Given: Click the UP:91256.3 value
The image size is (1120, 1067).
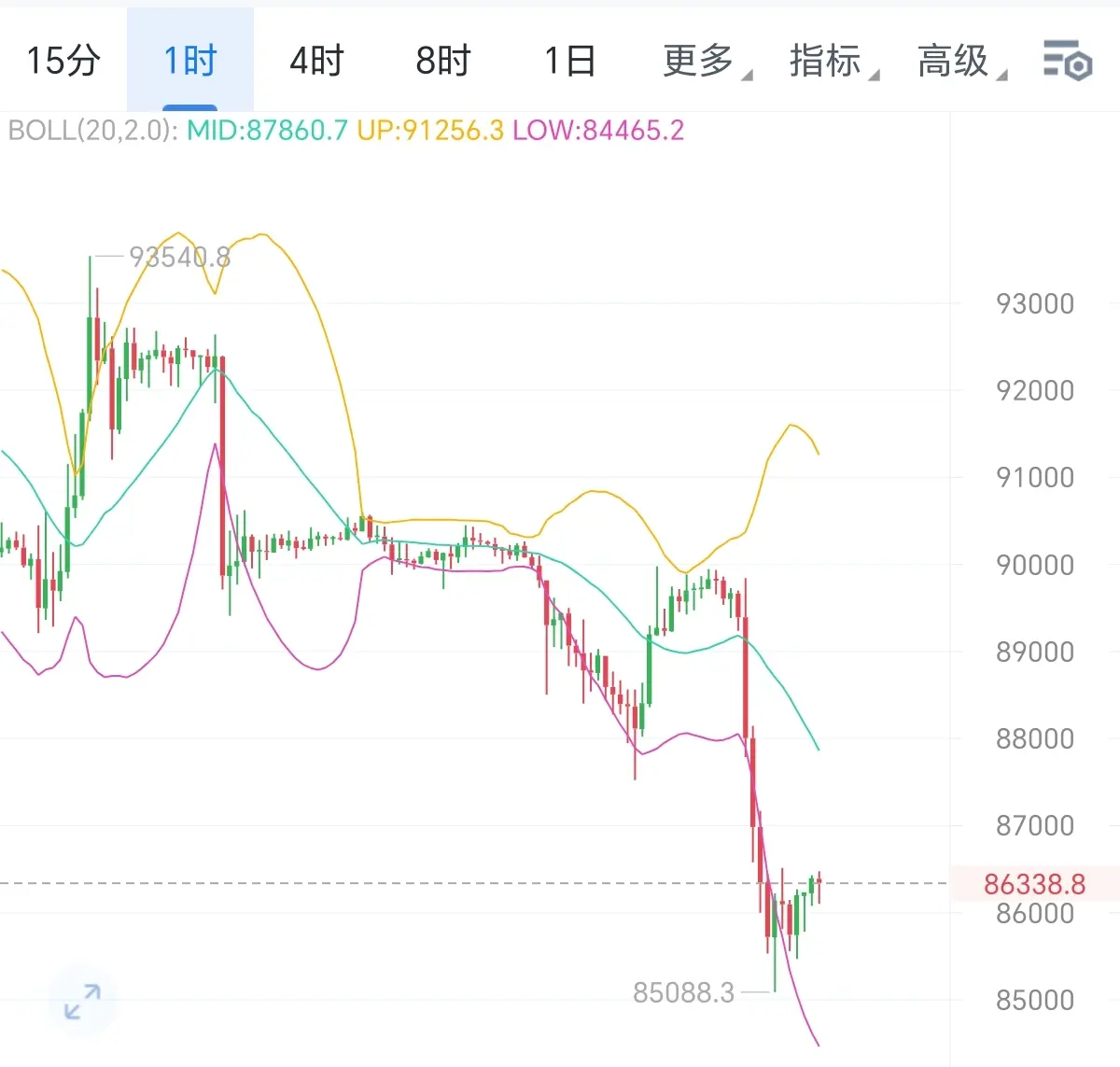Looking at the screenshot, I should pyautogui.click(x=430, y=130).
